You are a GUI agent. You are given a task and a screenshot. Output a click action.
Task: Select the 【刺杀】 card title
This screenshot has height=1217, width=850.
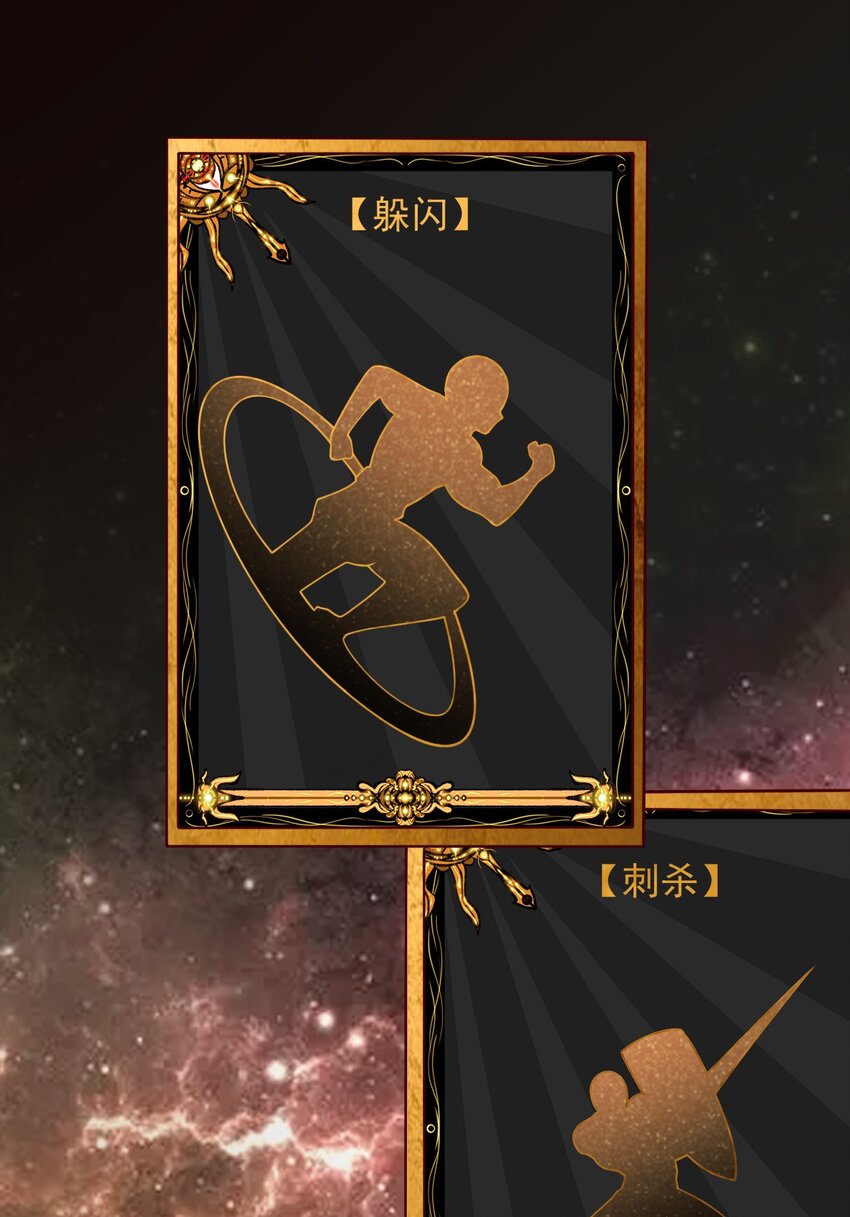tap(659, 881)
